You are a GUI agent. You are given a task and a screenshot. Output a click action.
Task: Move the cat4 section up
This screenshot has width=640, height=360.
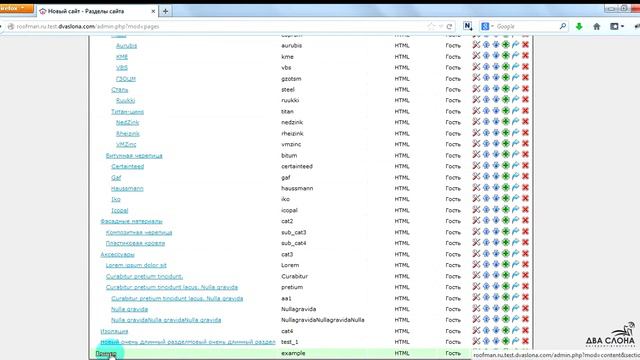point(486,330)
